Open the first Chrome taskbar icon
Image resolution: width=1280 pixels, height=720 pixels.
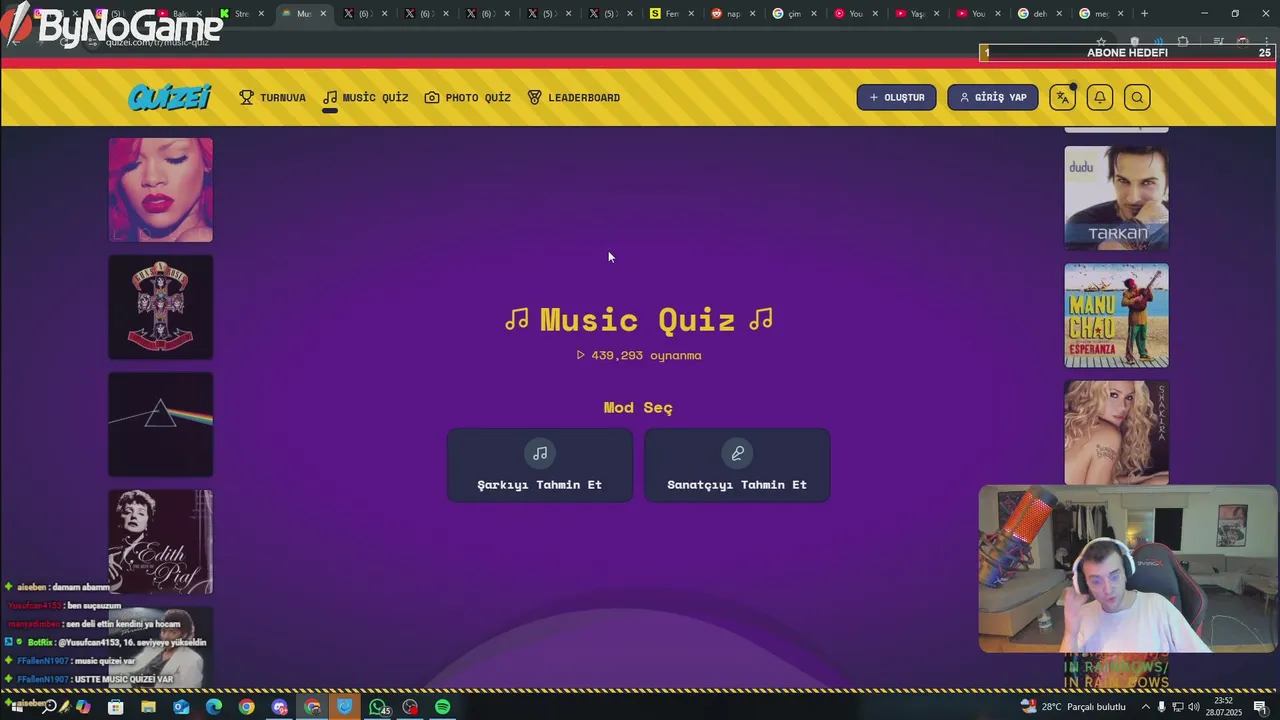click(246, 707)
